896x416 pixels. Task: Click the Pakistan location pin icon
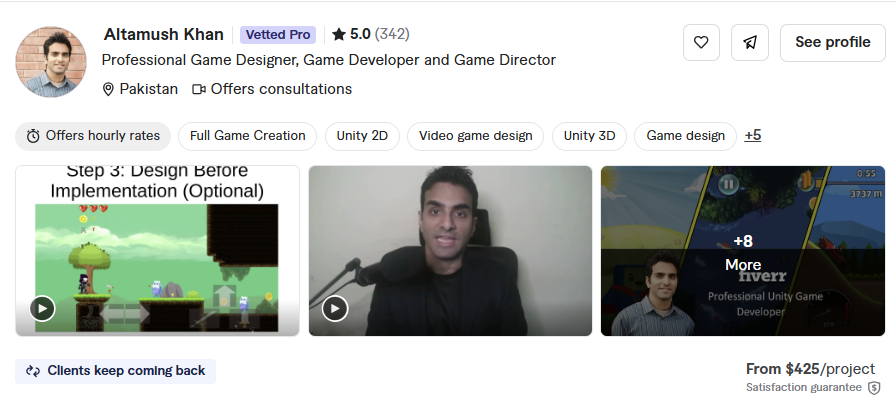pos(108,89)
